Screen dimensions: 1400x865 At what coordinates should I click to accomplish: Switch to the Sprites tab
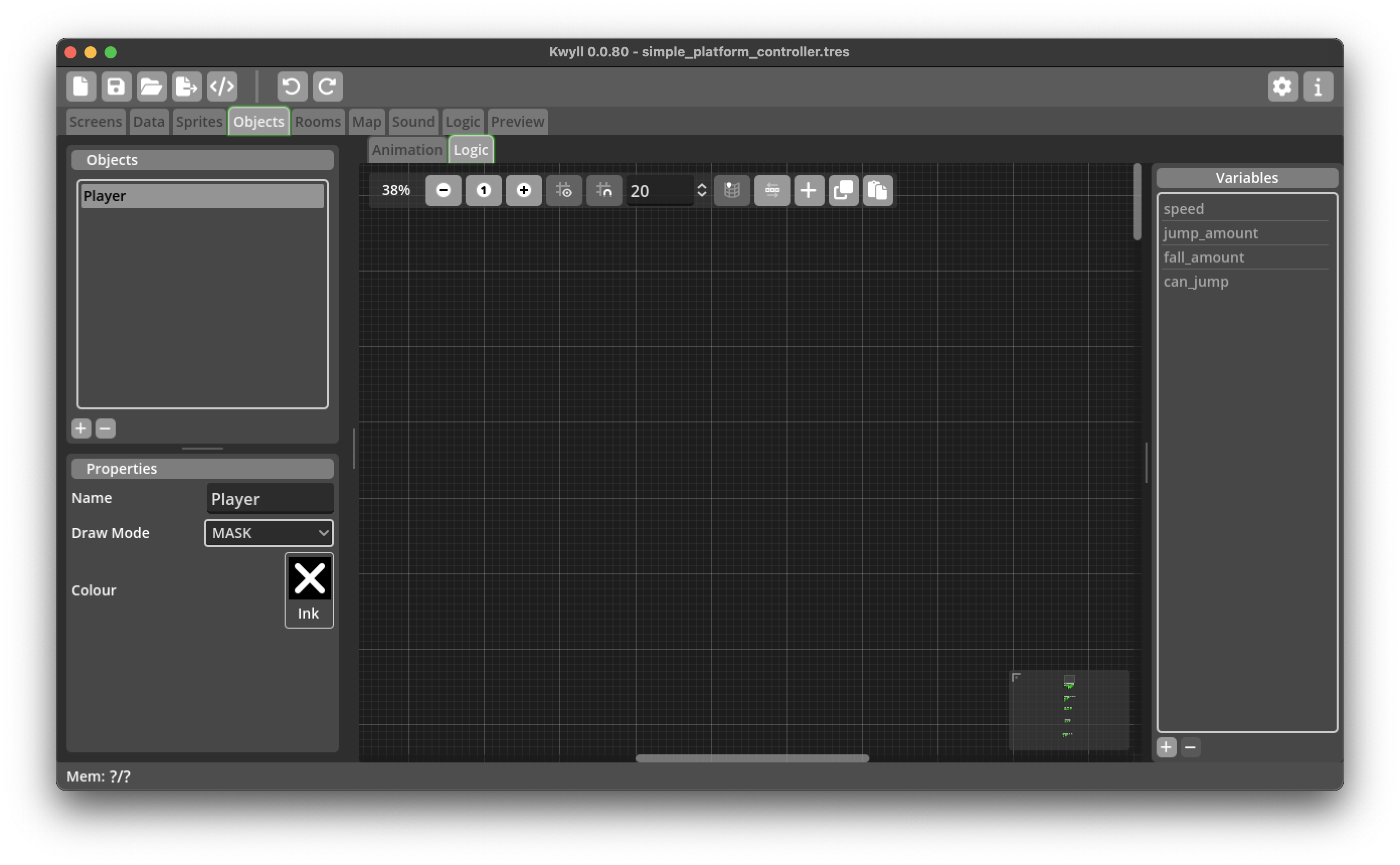point(199,121)
